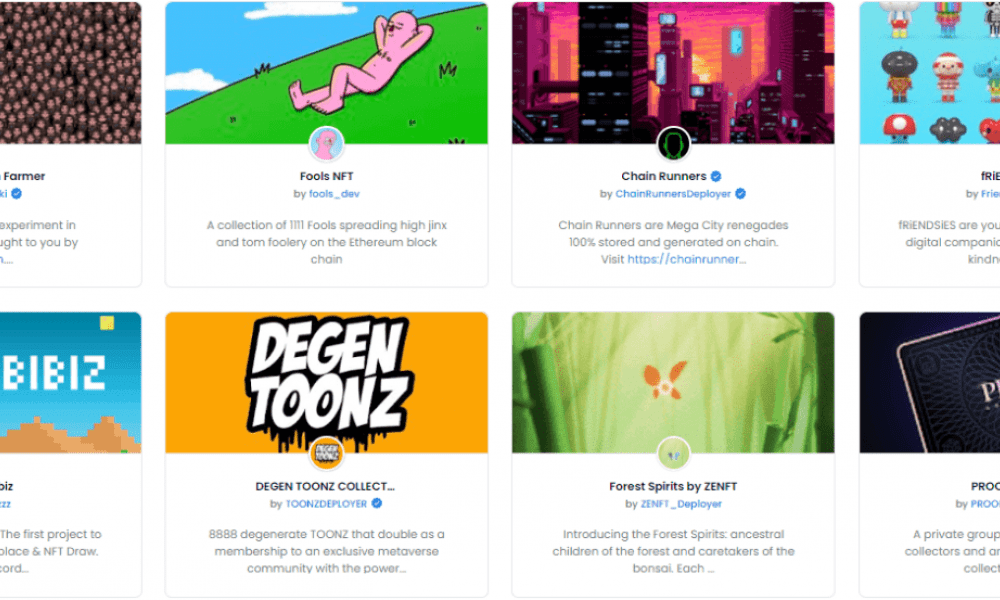This screenshot has width=1000, height=600.
Task: Follow the https://chainrunner... description link
Action: point(686,260)
